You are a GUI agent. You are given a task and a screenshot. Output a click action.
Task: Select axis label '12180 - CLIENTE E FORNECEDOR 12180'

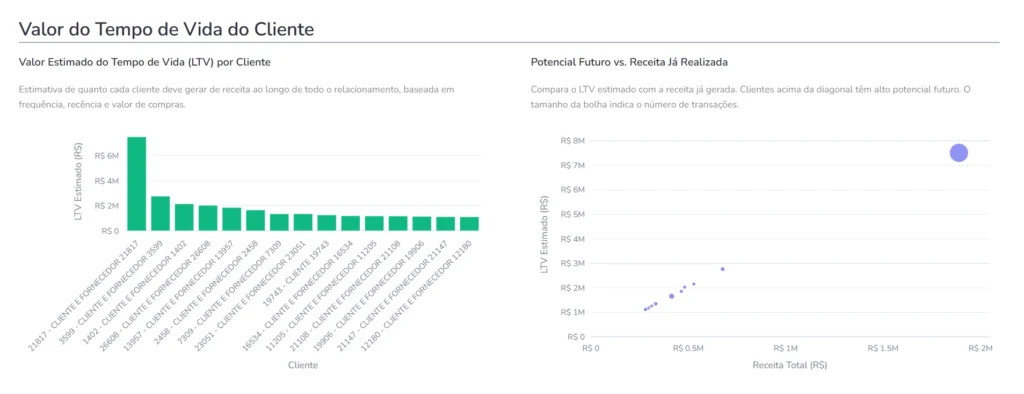416,295
